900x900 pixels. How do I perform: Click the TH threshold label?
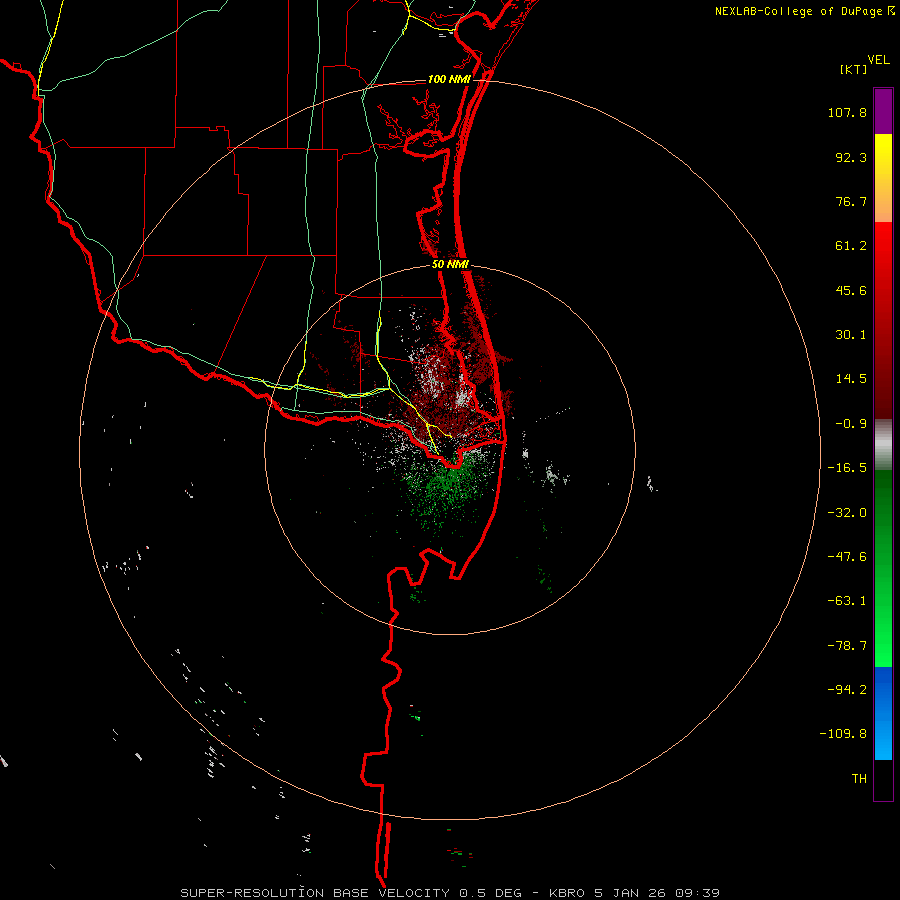859,778
